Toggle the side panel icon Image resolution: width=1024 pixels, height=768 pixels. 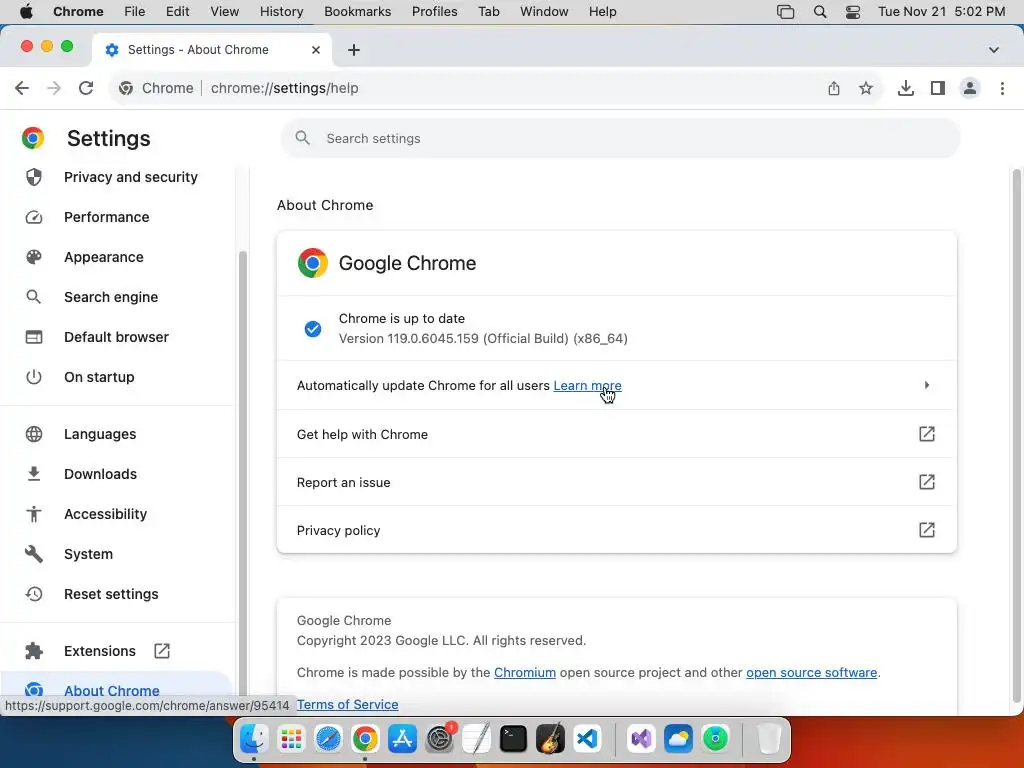click(938, 88)
